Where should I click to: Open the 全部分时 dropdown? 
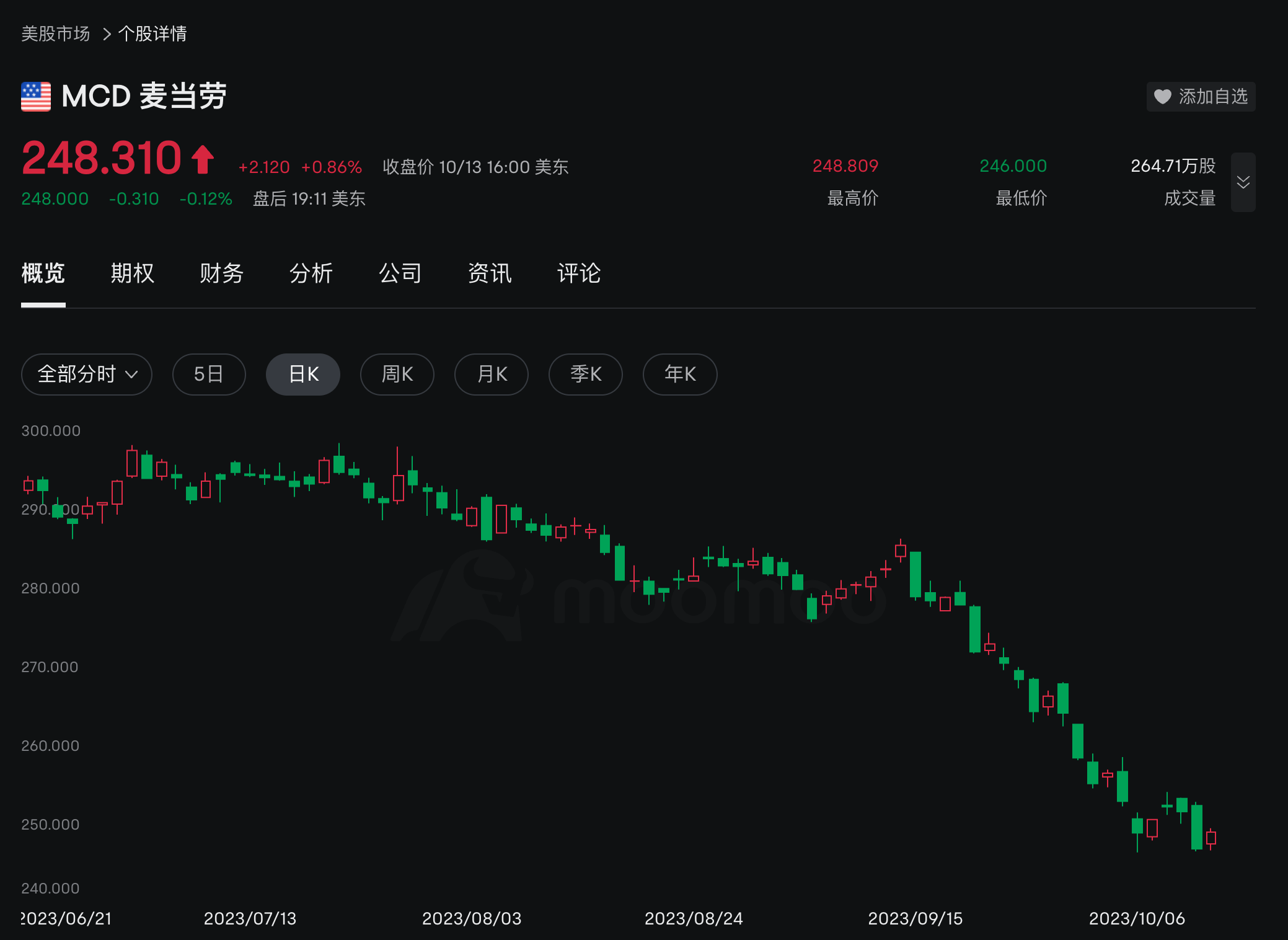pos(86,374)
